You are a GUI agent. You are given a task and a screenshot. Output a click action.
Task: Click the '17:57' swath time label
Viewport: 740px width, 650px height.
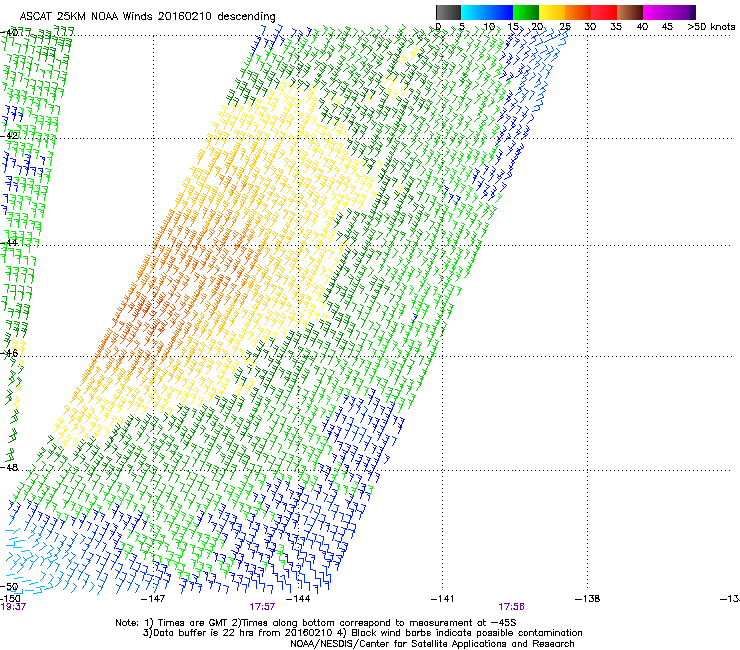(262, 607)
